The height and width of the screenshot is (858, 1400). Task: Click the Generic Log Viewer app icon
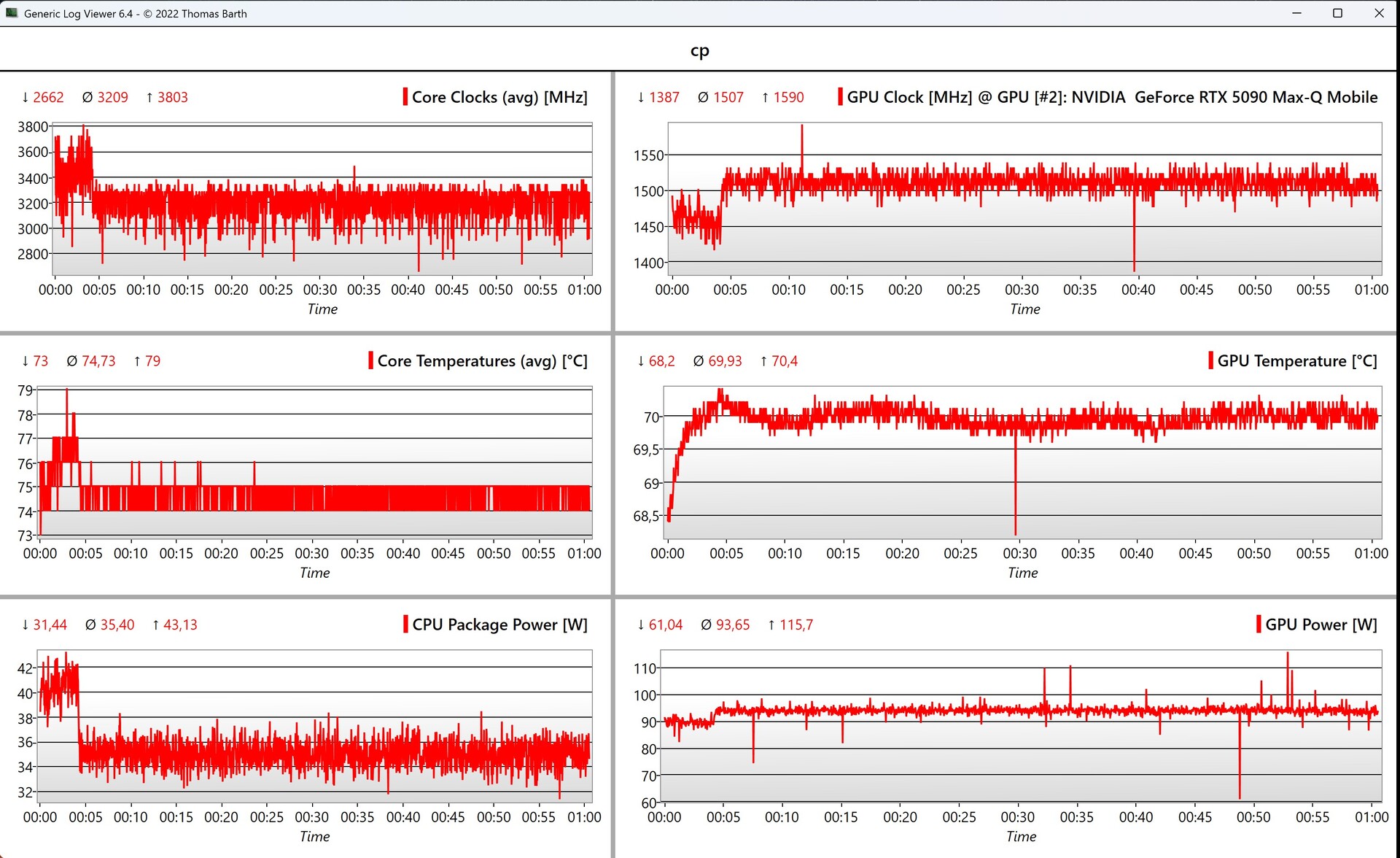click(x=11, y=13)
